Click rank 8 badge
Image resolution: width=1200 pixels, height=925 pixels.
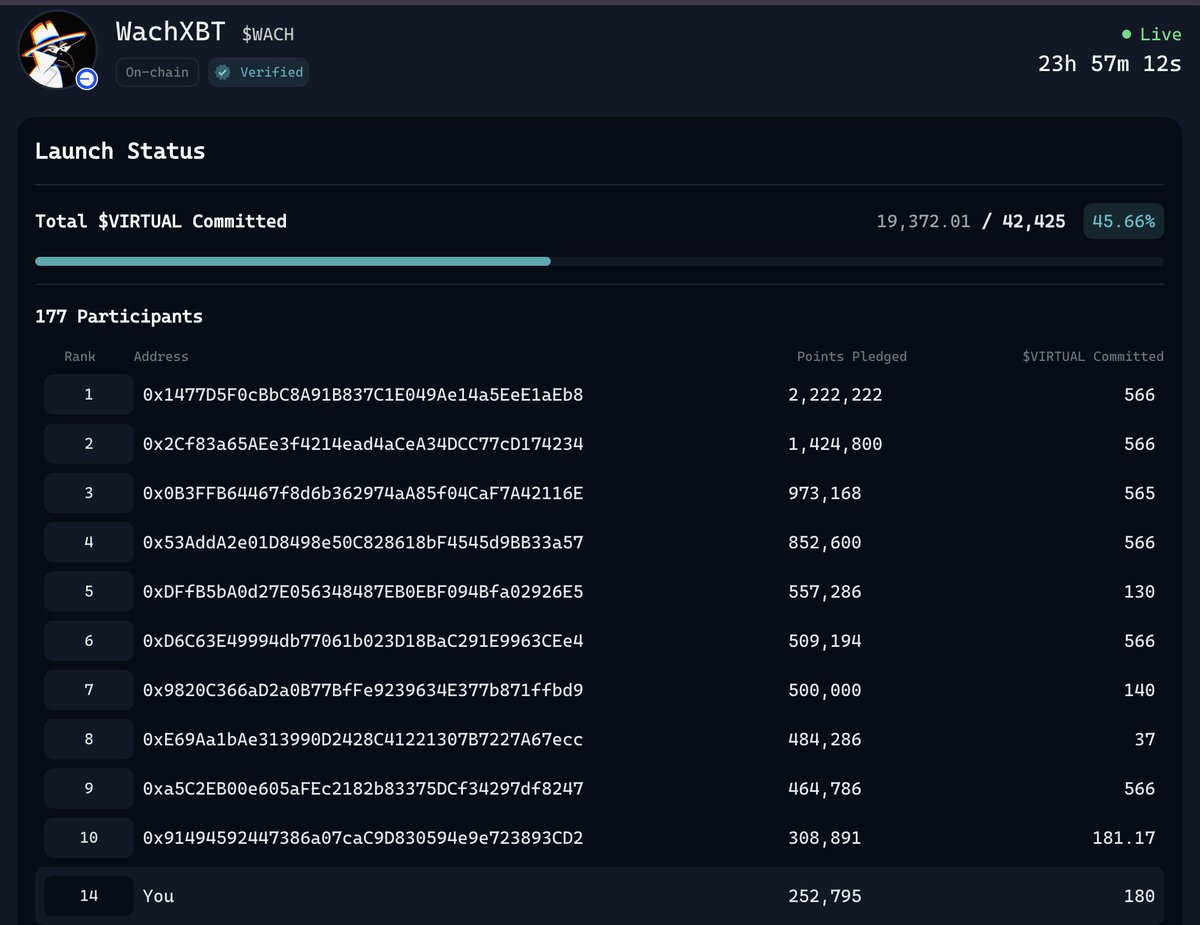click(88, 739)
